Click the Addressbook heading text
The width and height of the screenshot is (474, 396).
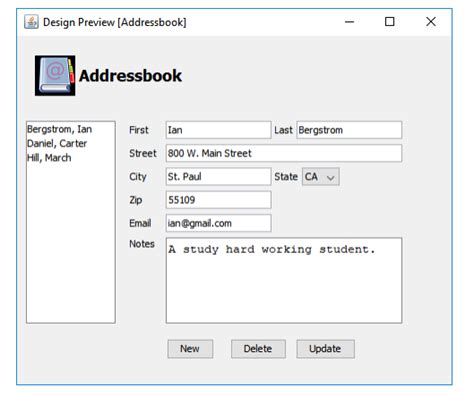click(130, 76)
